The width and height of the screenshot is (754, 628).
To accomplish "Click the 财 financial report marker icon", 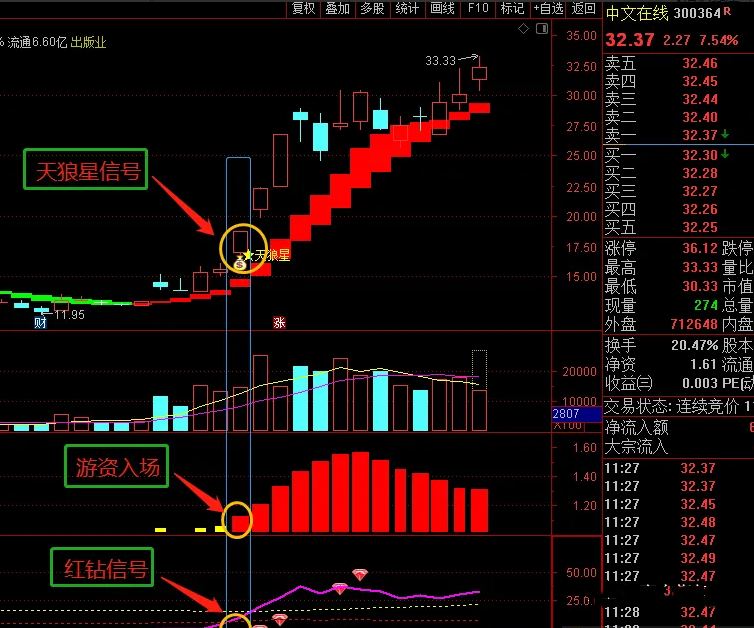I will click(40, 322).
